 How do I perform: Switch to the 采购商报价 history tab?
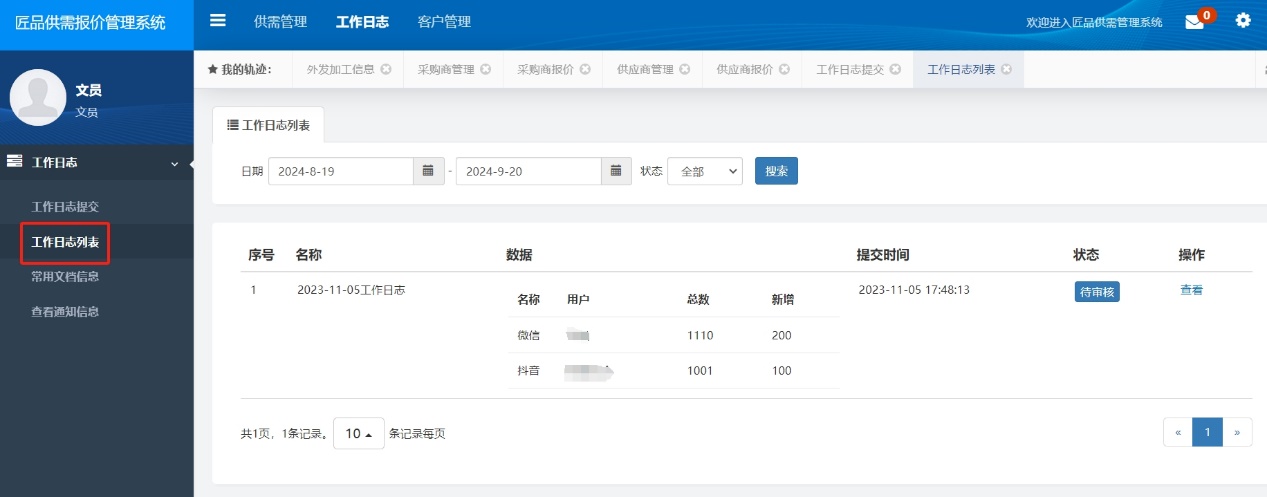(545, 69)
